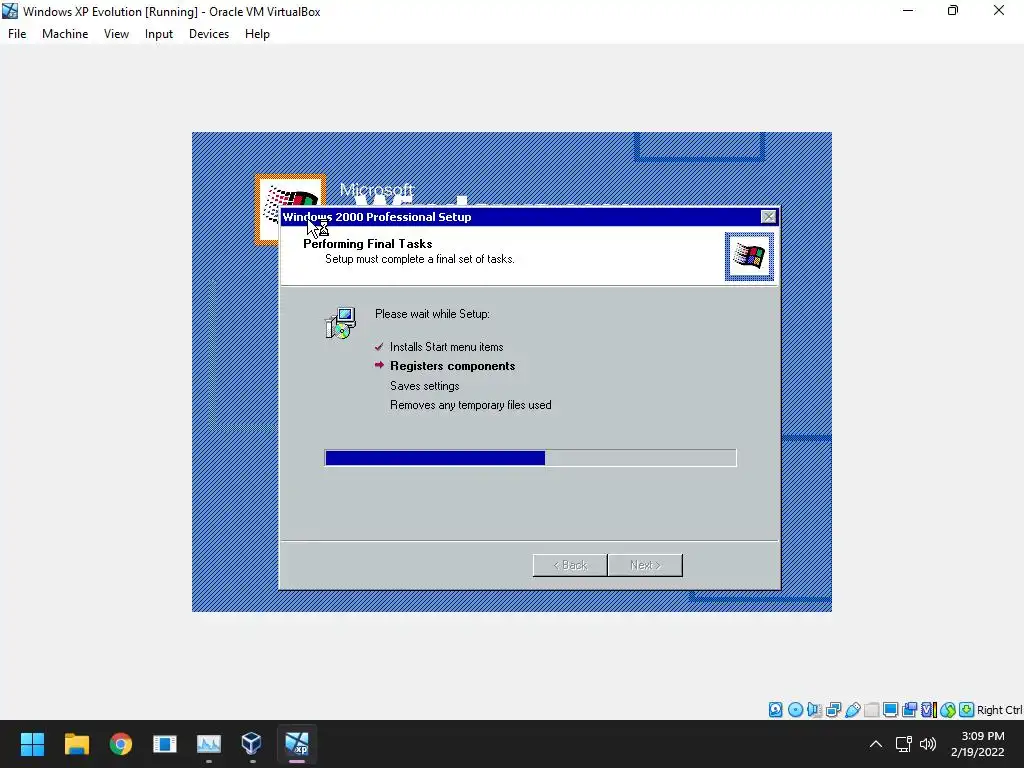Open Google Chrome from the taskbar

[x=121, y=744]
